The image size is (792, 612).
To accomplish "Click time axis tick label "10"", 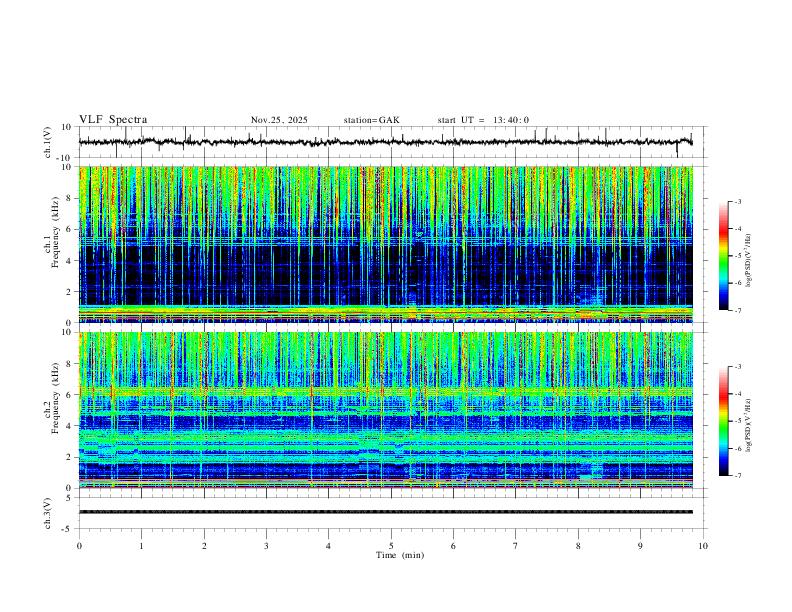I will tap(703, 546).
